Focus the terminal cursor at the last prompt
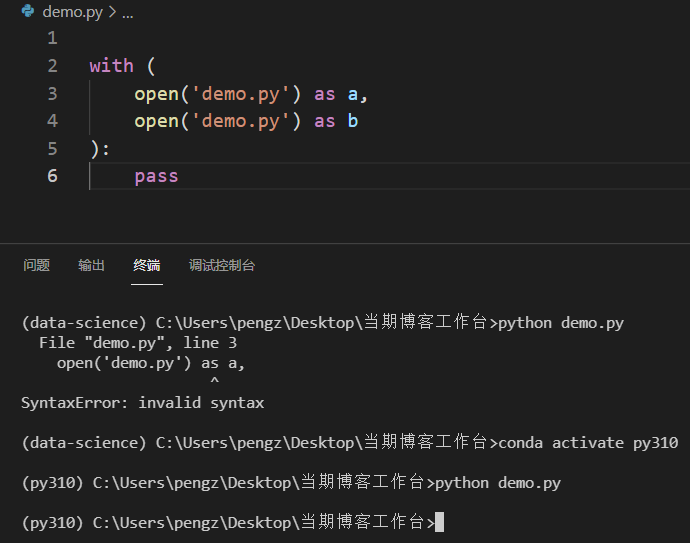The width and height of the screenshot is (690, 543). pos(439,522)
